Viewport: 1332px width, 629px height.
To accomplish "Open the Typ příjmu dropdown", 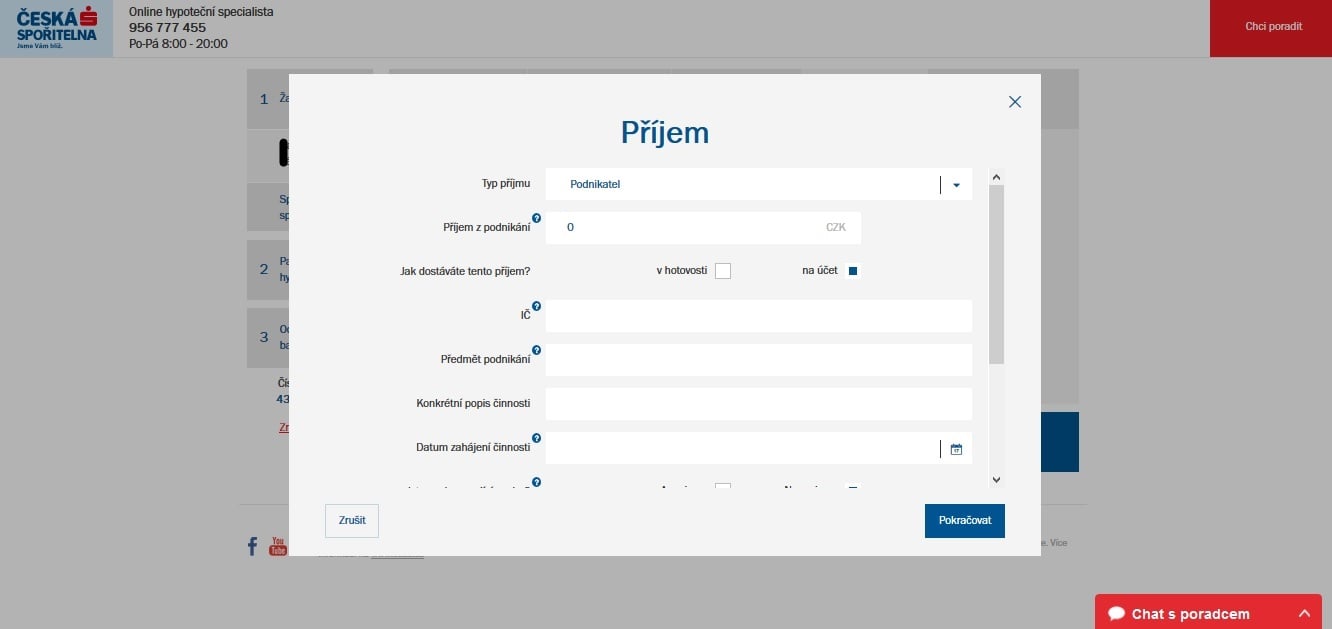I will click(759, 184).
